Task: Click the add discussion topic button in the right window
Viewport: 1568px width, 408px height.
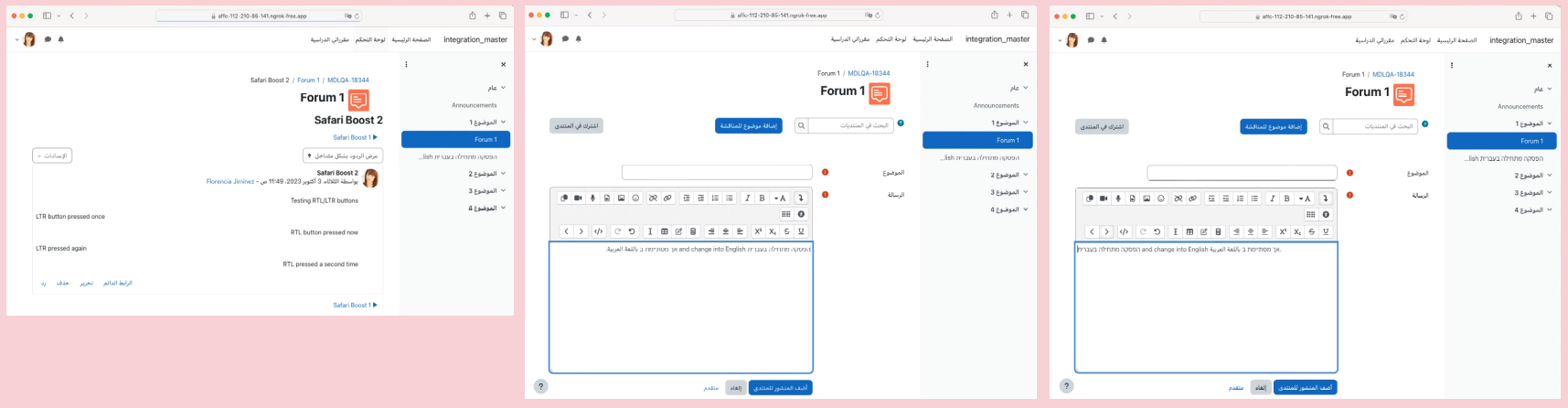Action: coord(1274,126)
